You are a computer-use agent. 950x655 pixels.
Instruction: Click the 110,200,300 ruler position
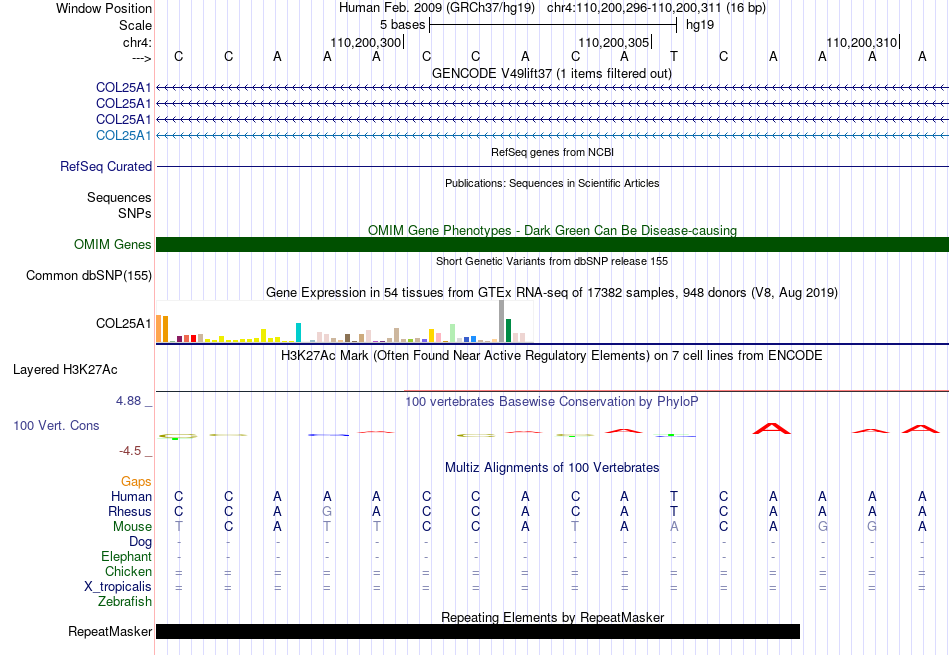(365, 42)
